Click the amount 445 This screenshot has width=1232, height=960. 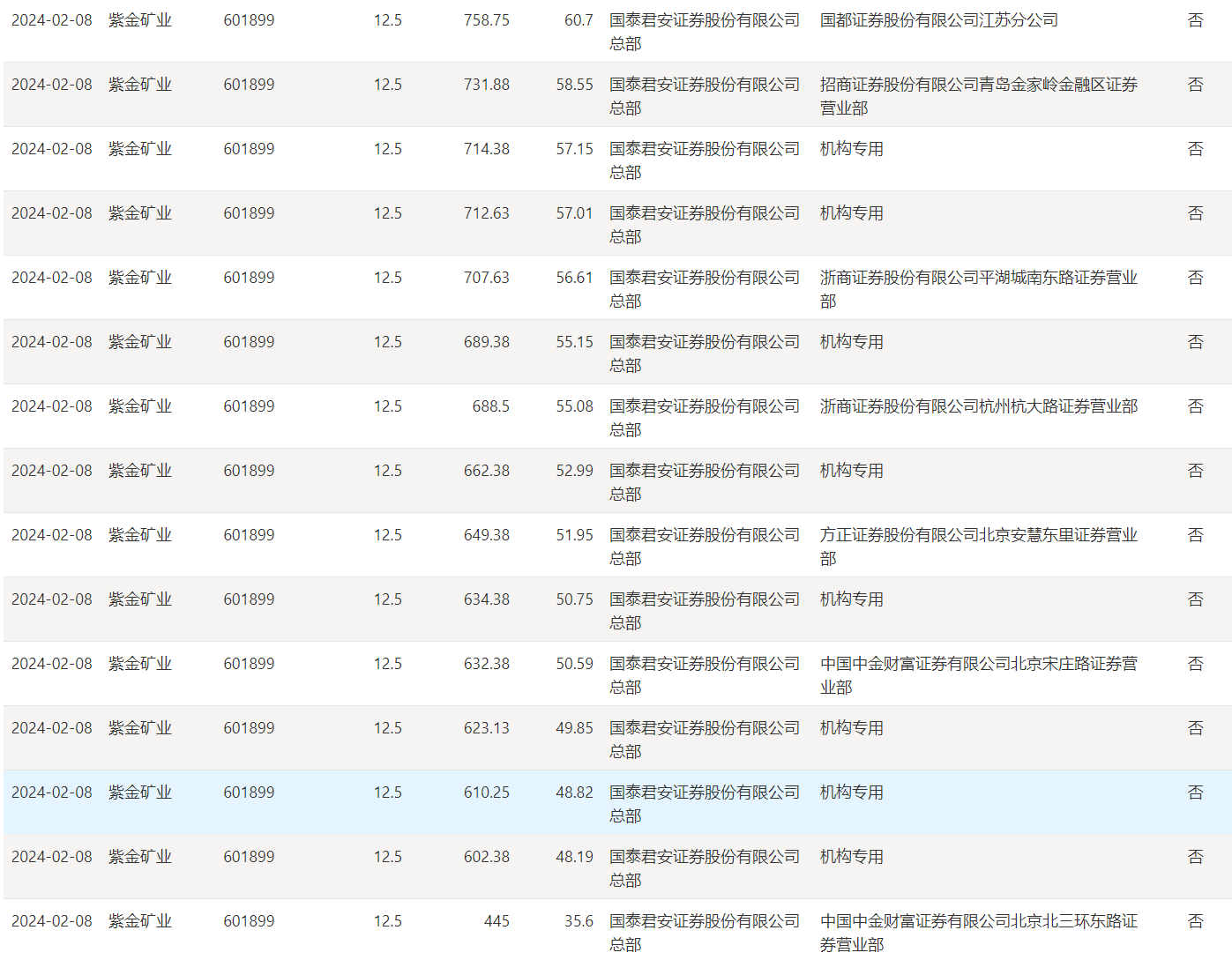tap(497, 921)
